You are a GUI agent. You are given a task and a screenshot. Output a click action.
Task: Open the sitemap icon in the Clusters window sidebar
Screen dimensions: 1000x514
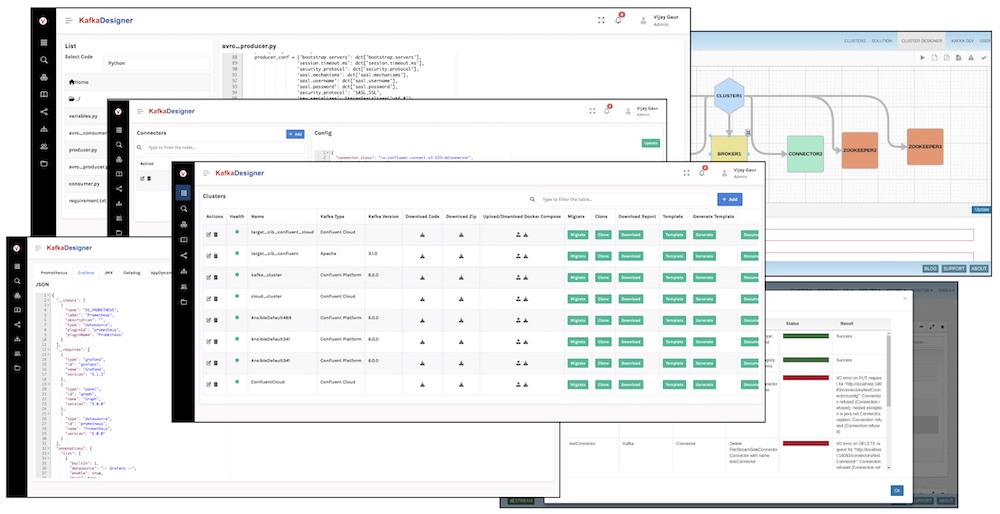(184, 271)
